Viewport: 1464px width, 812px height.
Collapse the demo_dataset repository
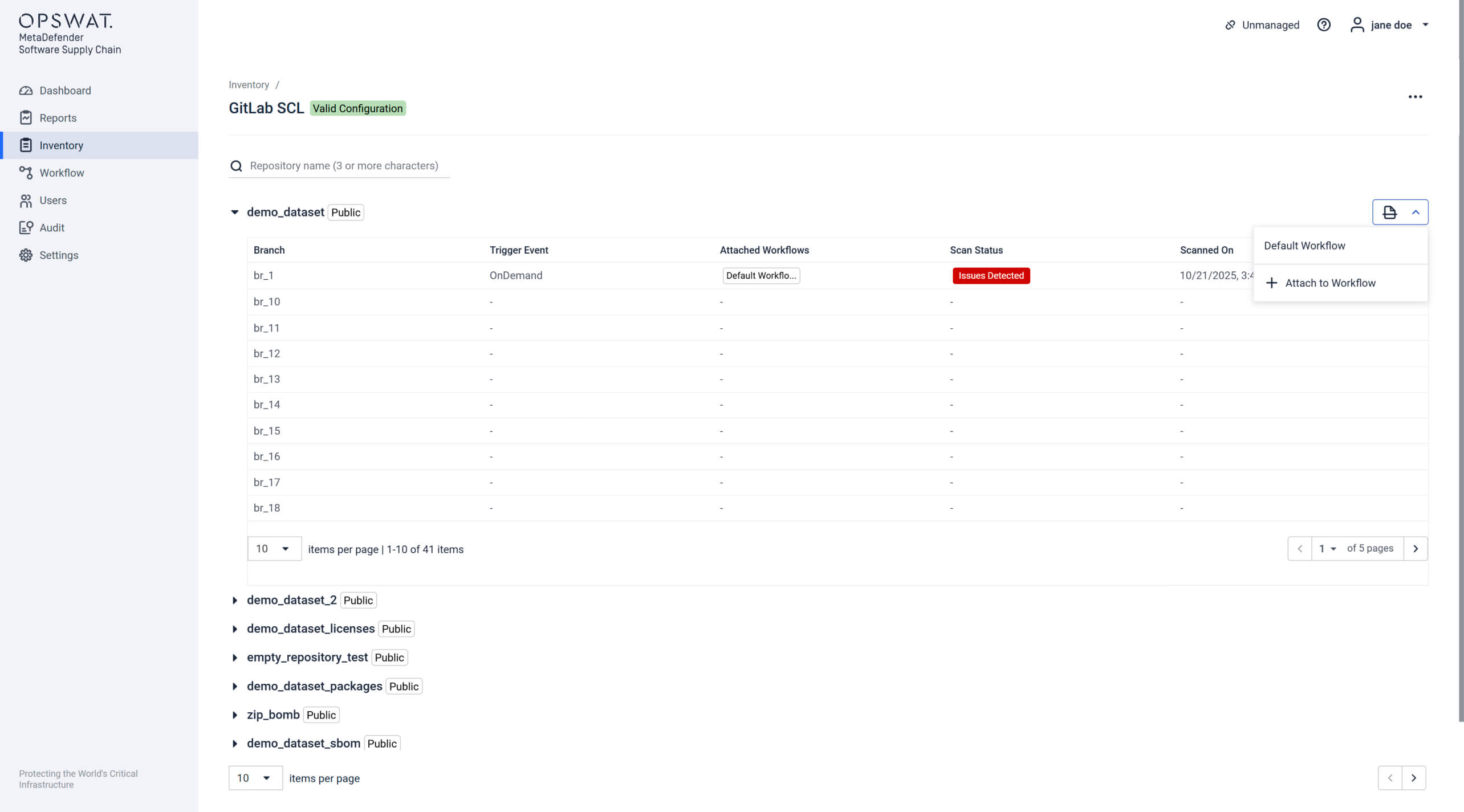pyautogui.click(x=234, y=213)
